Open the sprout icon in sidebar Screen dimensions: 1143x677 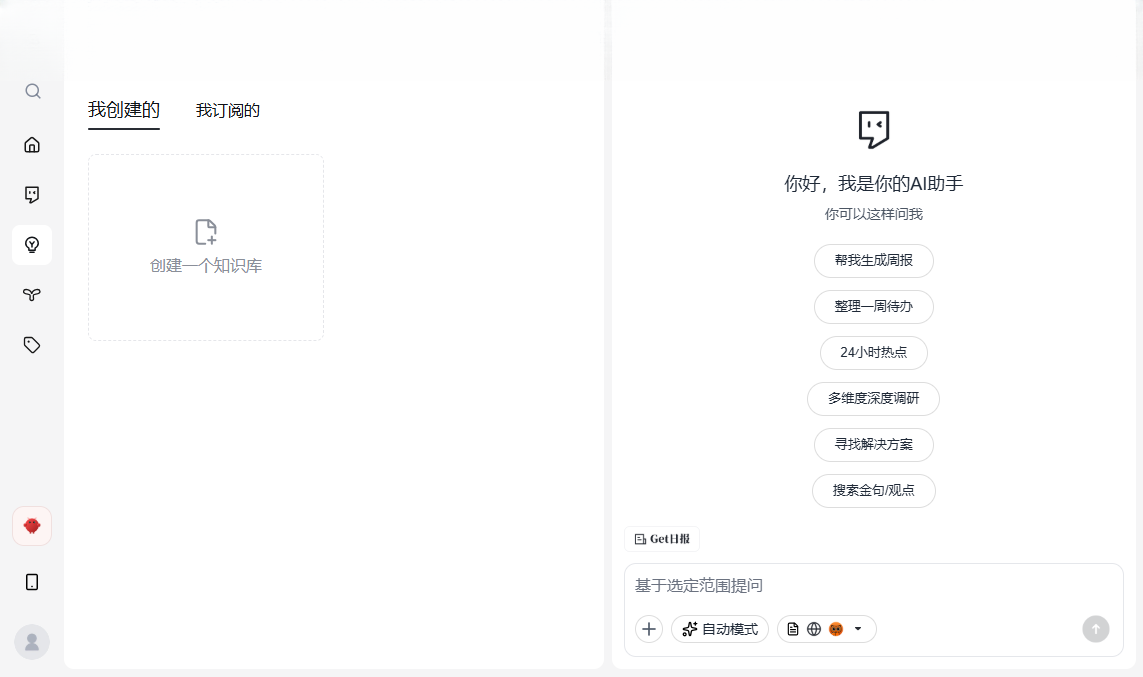point(32,294)
